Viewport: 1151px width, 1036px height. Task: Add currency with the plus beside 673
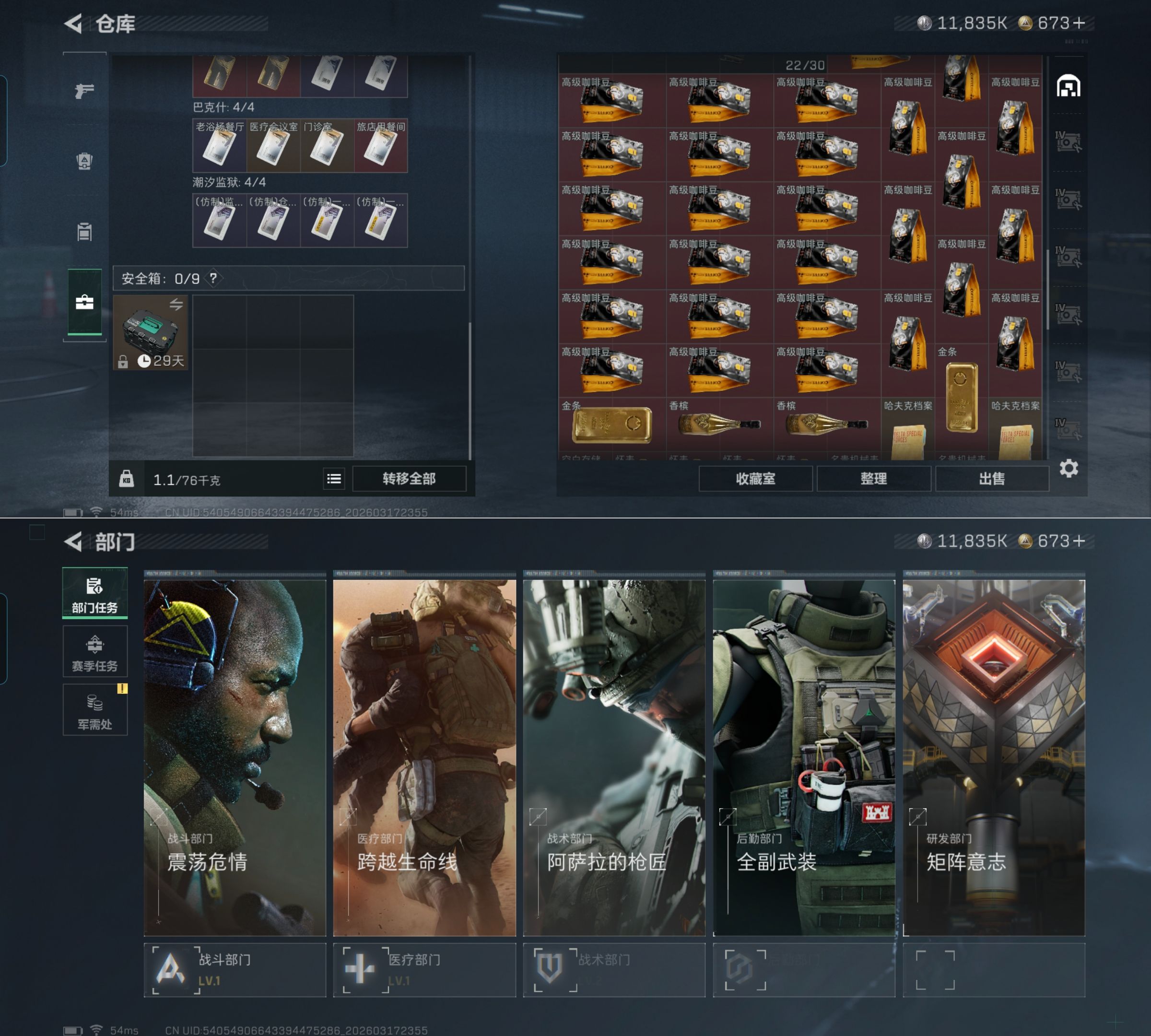pos(1079,24)
